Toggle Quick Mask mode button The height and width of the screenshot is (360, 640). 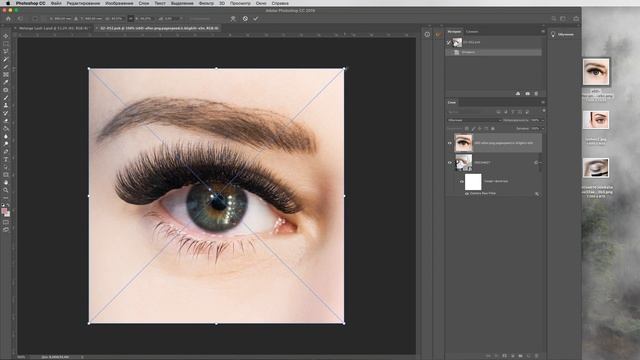click(6, 222)
